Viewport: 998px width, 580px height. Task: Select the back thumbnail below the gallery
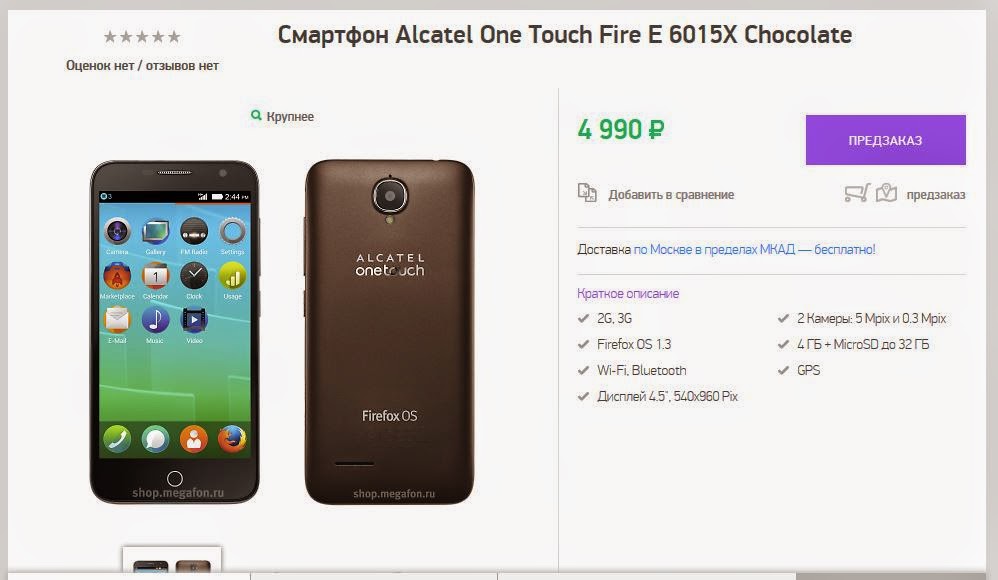(193, 566)
